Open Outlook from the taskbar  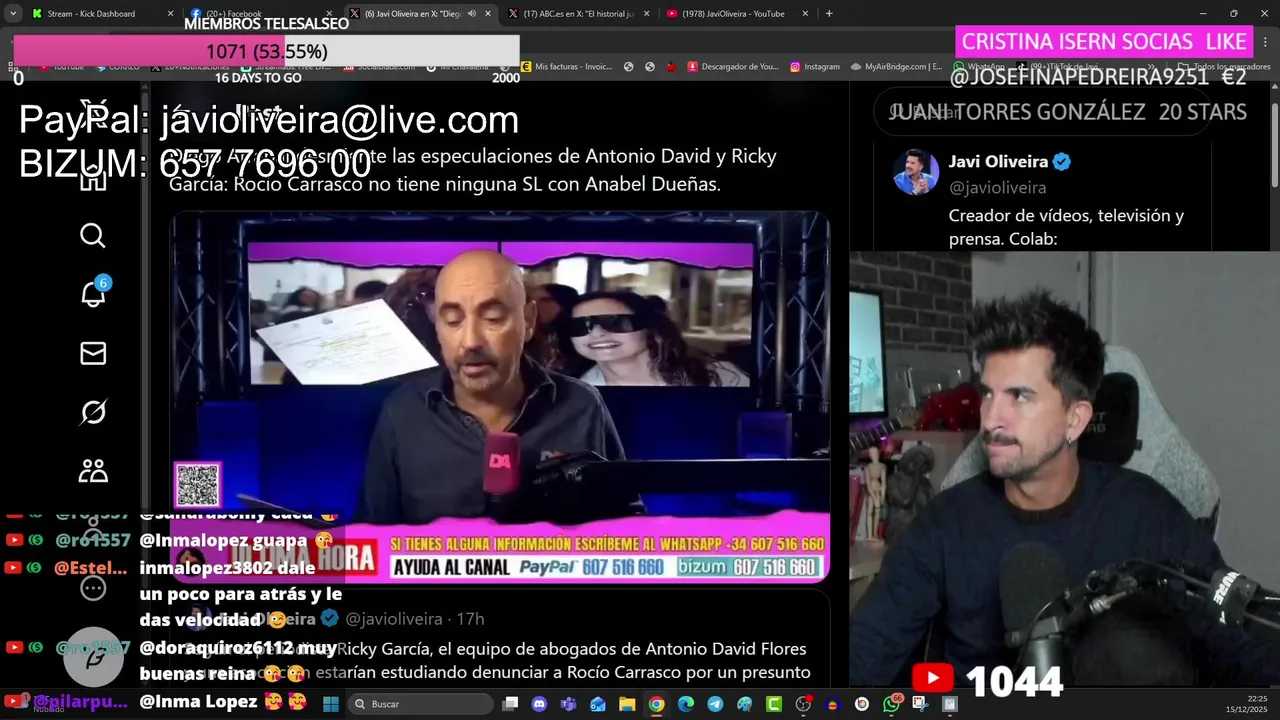pyautogui.click(x=598, y=704)
